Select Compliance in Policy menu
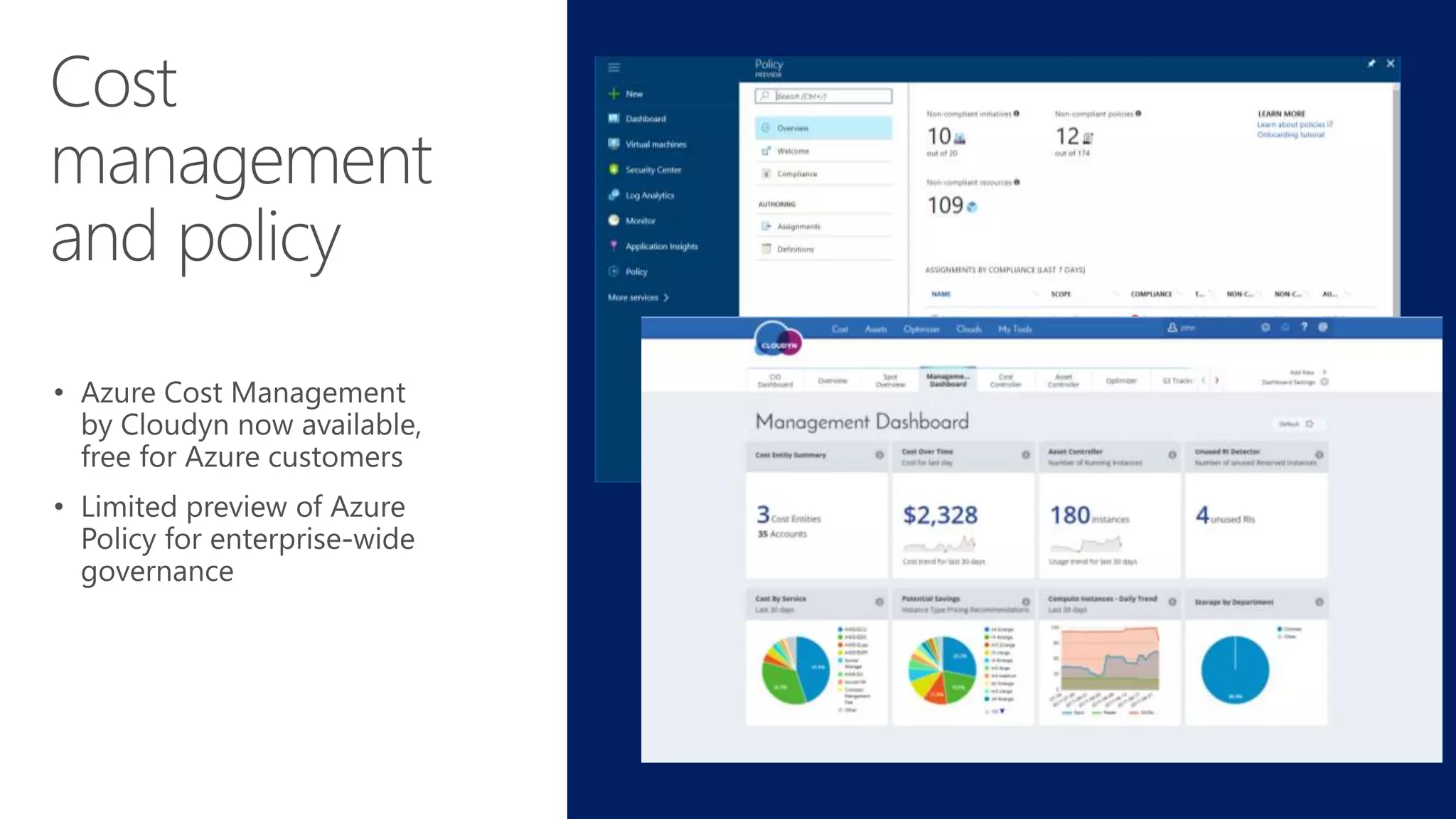Screen dimensions: 1456x819 (796, 174)
